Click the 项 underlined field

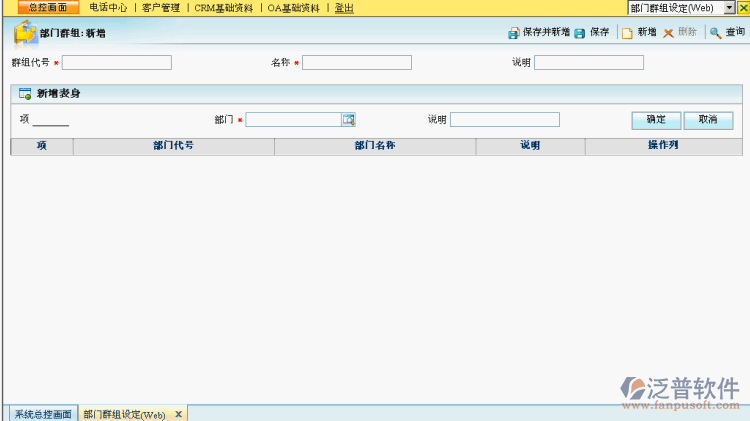pyautogui.click(x=51, y=120)
